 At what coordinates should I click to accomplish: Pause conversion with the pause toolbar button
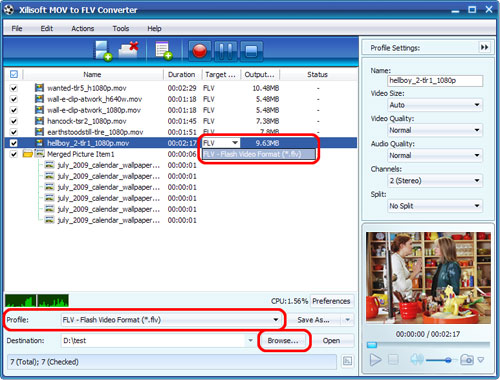pyautogui.click(x=226, y=51)
